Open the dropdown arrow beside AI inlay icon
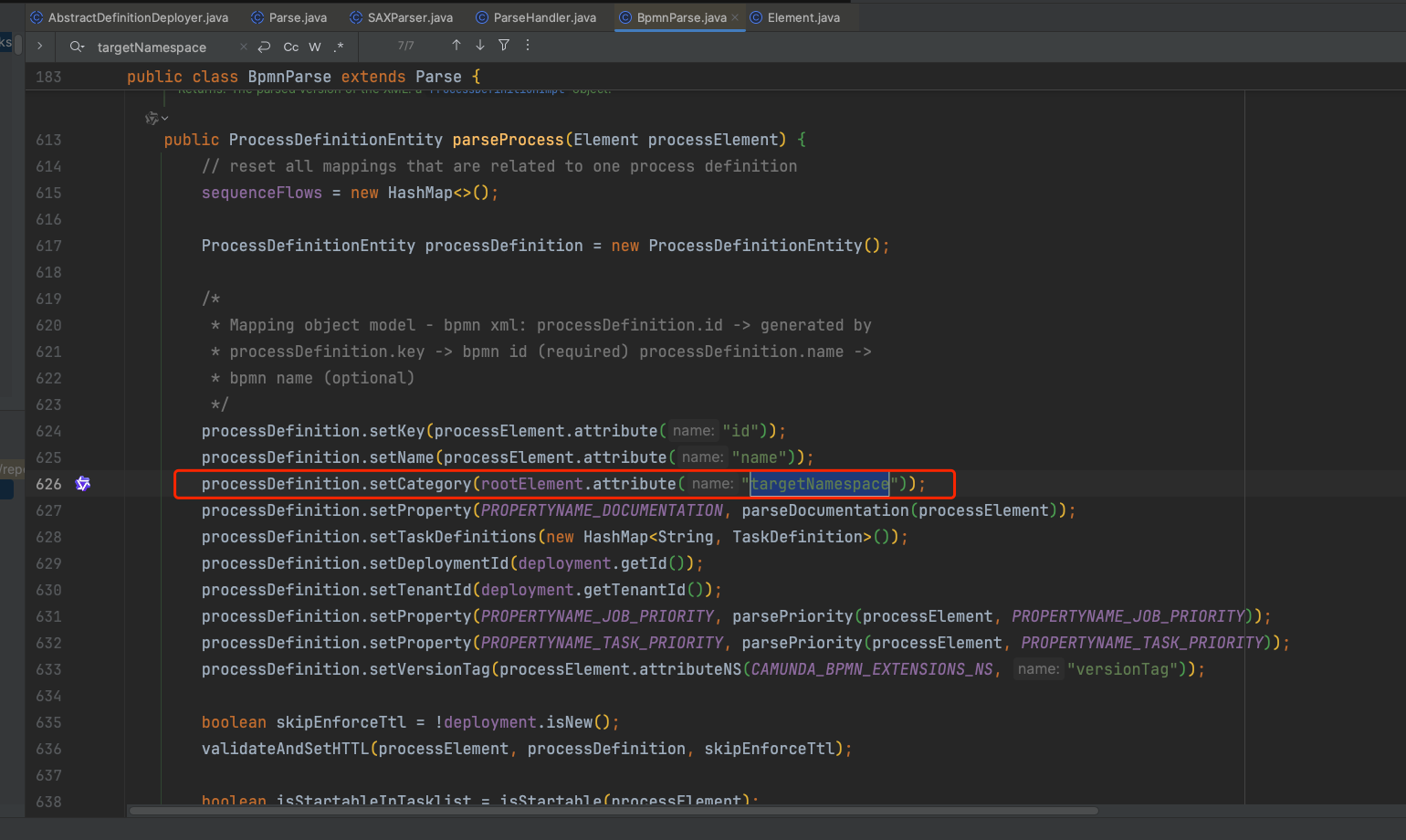The width and height of the screenshot is (1406, 840). [165, 119]
